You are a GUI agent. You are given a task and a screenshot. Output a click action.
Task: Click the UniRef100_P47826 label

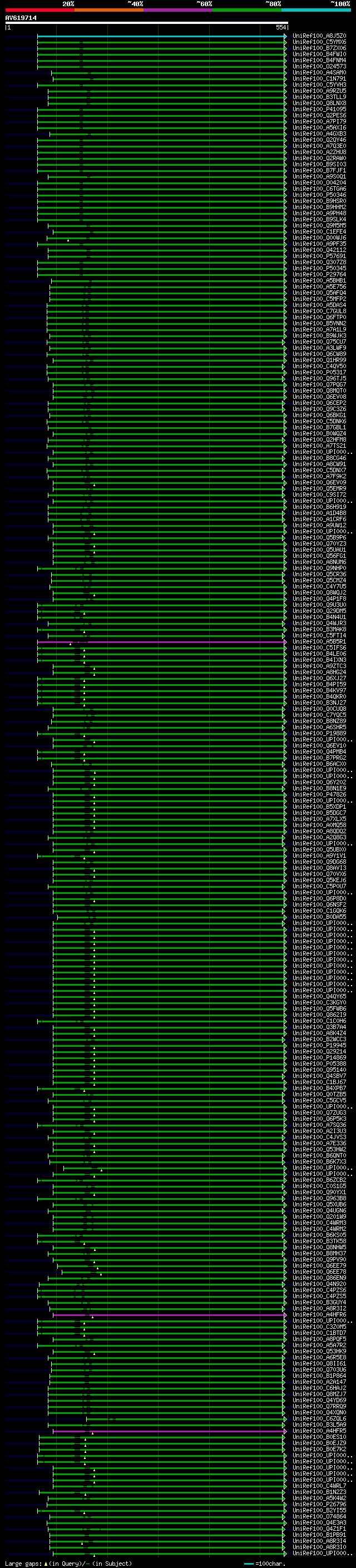pos(319,794)
